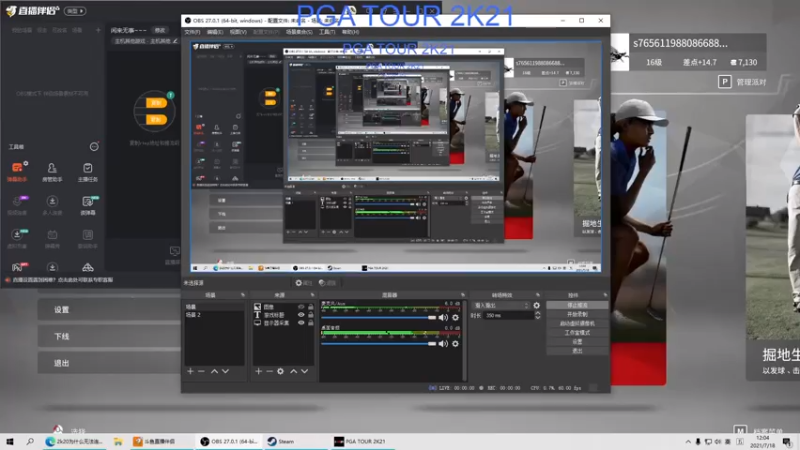The image size is (800, 450).
Task: Toggle the lock on the 显示器采集 source
Action: pos(310,323)
